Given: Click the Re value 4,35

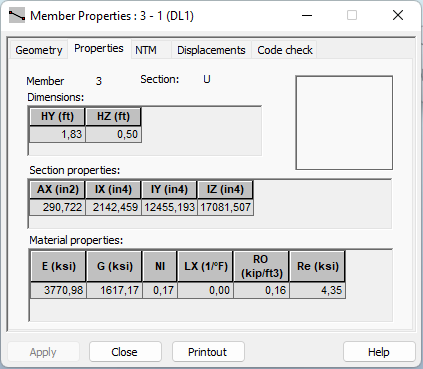Looking at the screenshot, I should click(x=318, y=290).
